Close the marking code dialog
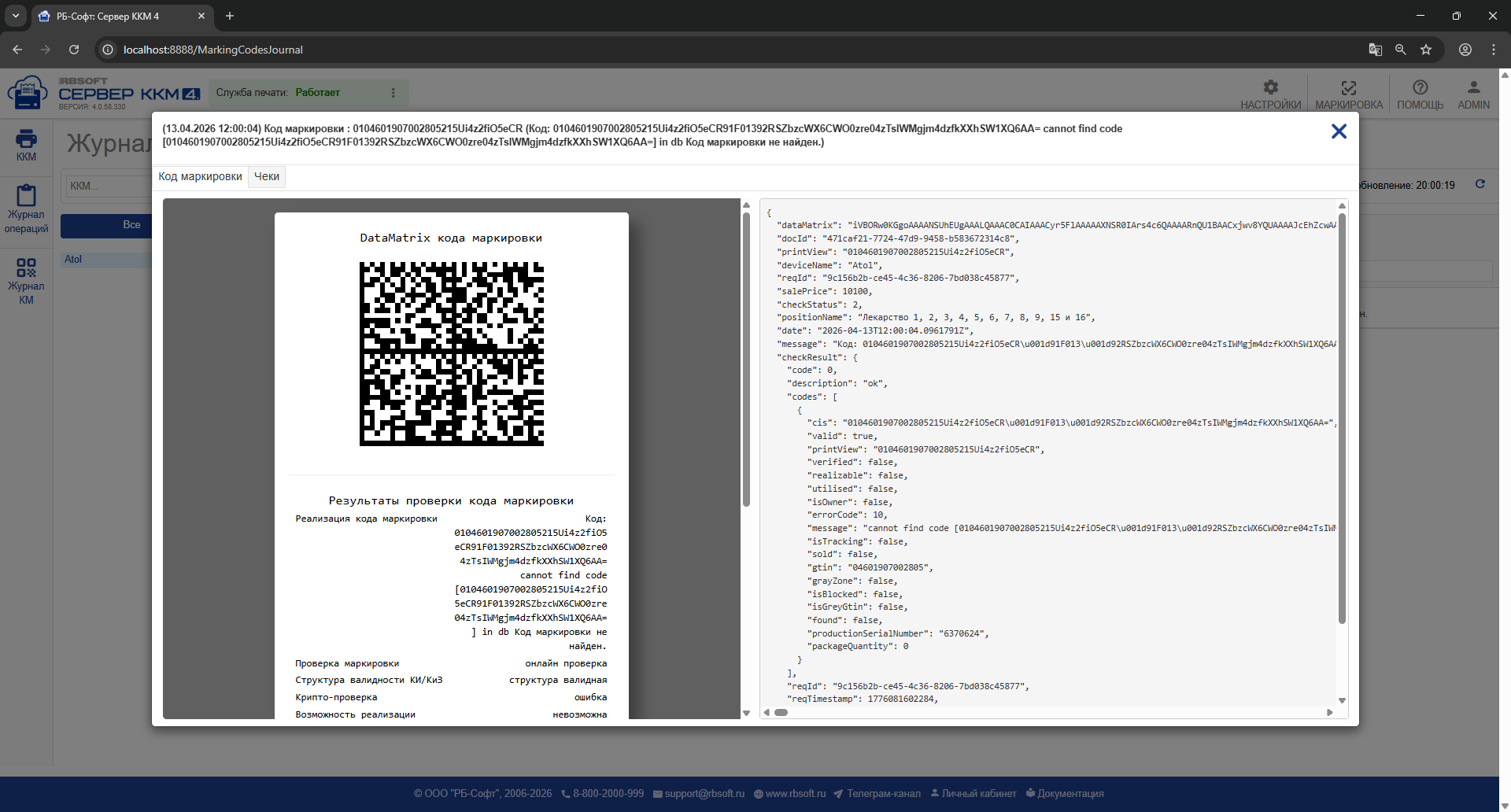The height and width of the screenshot is (812, 1511). [x=1339, y=131]
